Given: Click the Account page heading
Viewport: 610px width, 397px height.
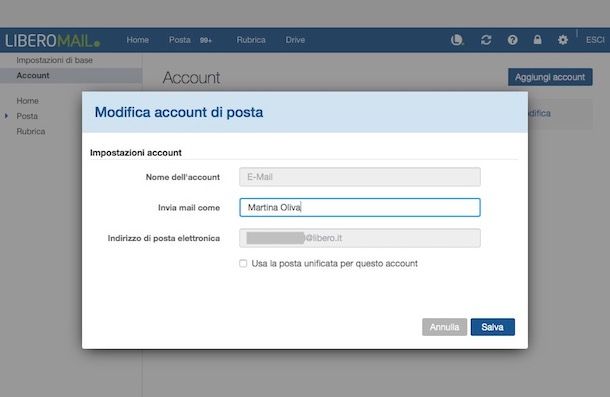Looking at the screenshot, I should pos(191,77).
